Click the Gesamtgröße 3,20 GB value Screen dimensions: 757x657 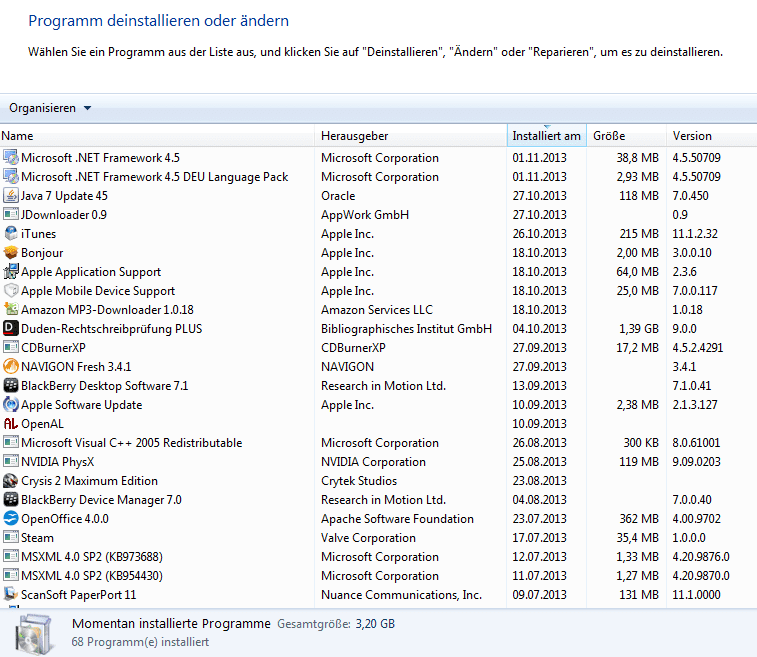point(375,624)
